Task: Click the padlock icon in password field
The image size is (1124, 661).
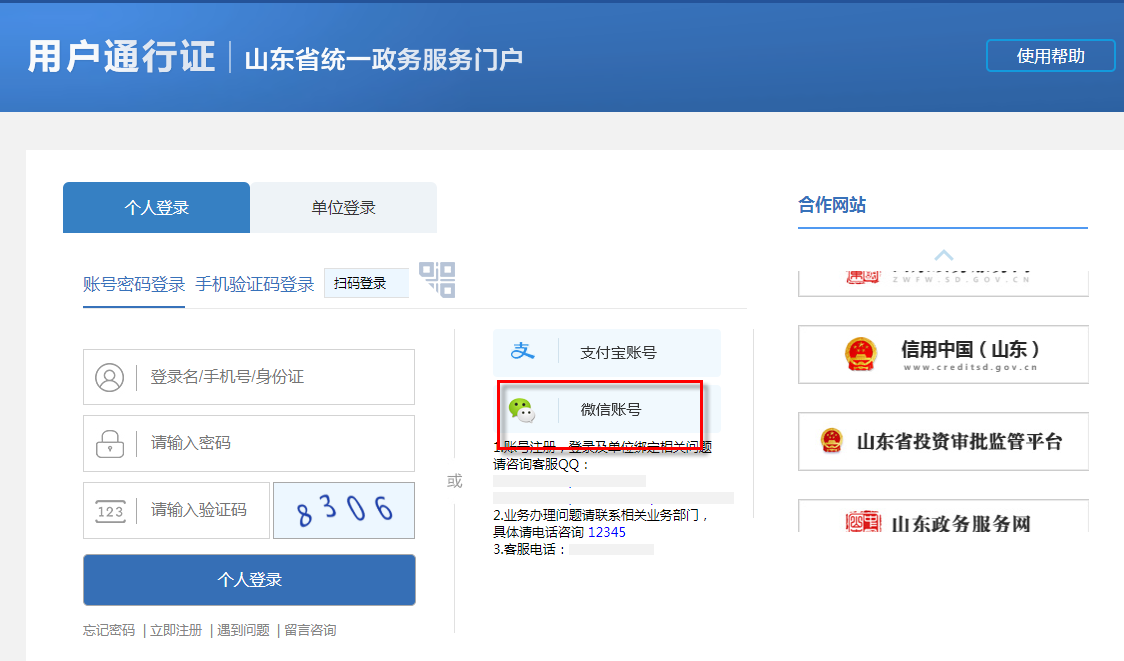Action: tap(109, 443)
